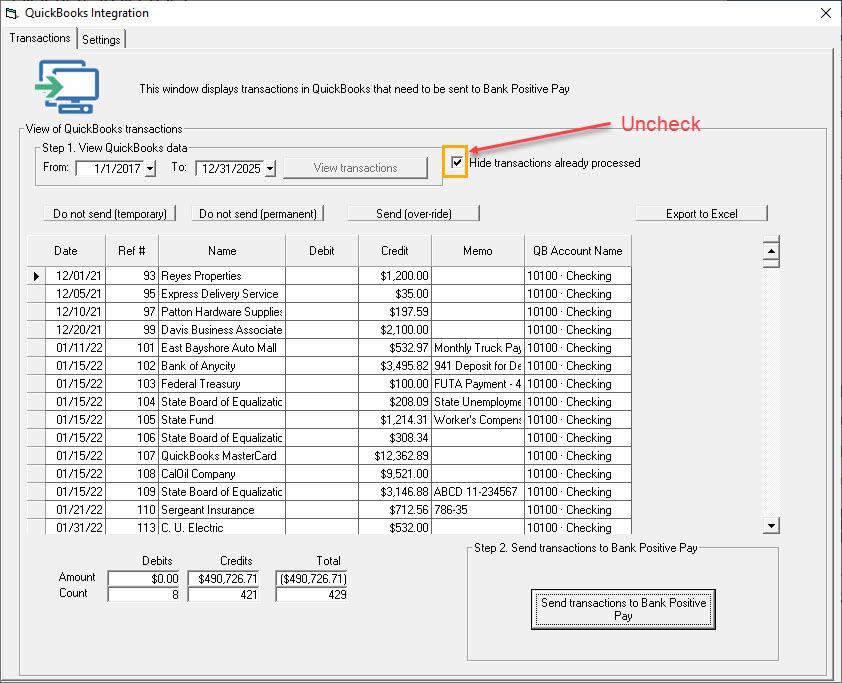Select the Bank of Anycity row

(x=329, y=366)
